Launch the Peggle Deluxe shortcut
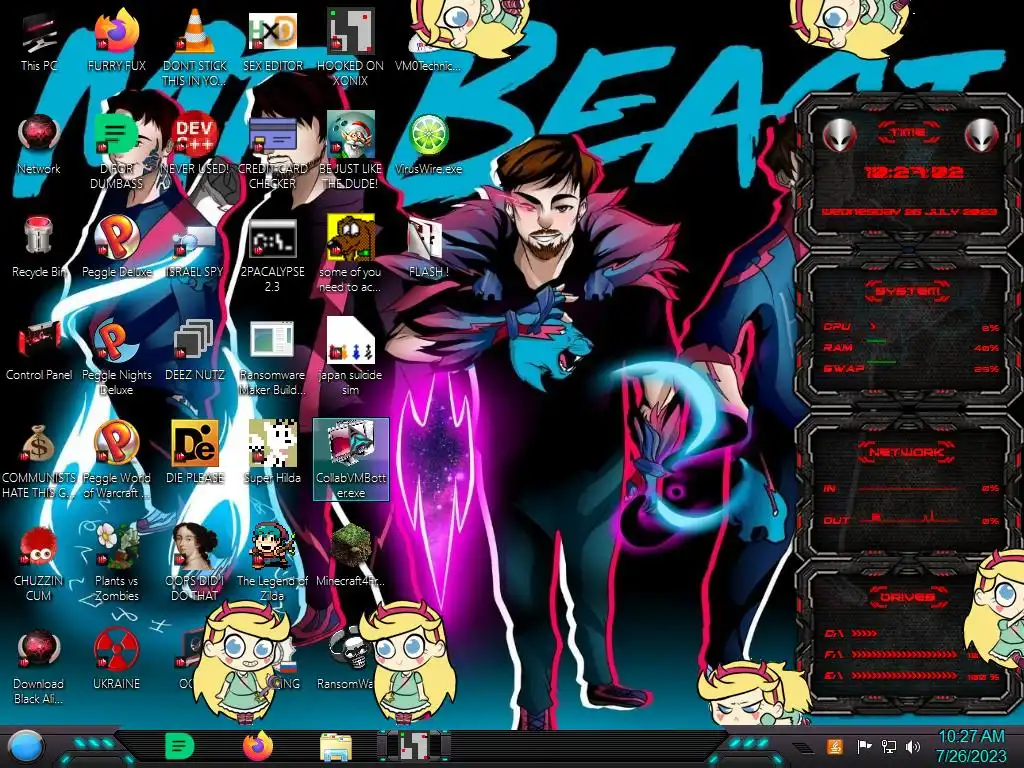Screen dimensions: 1024x768 tap(116, 247)
